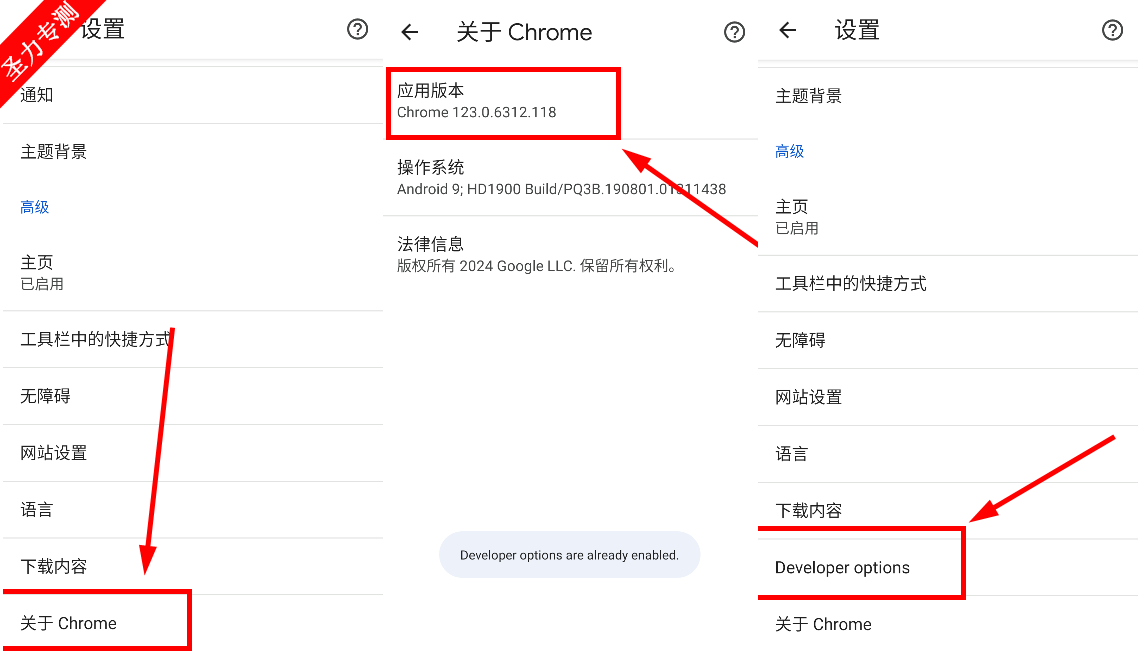Open help icon in About Chrome panel

click(734, 32)
